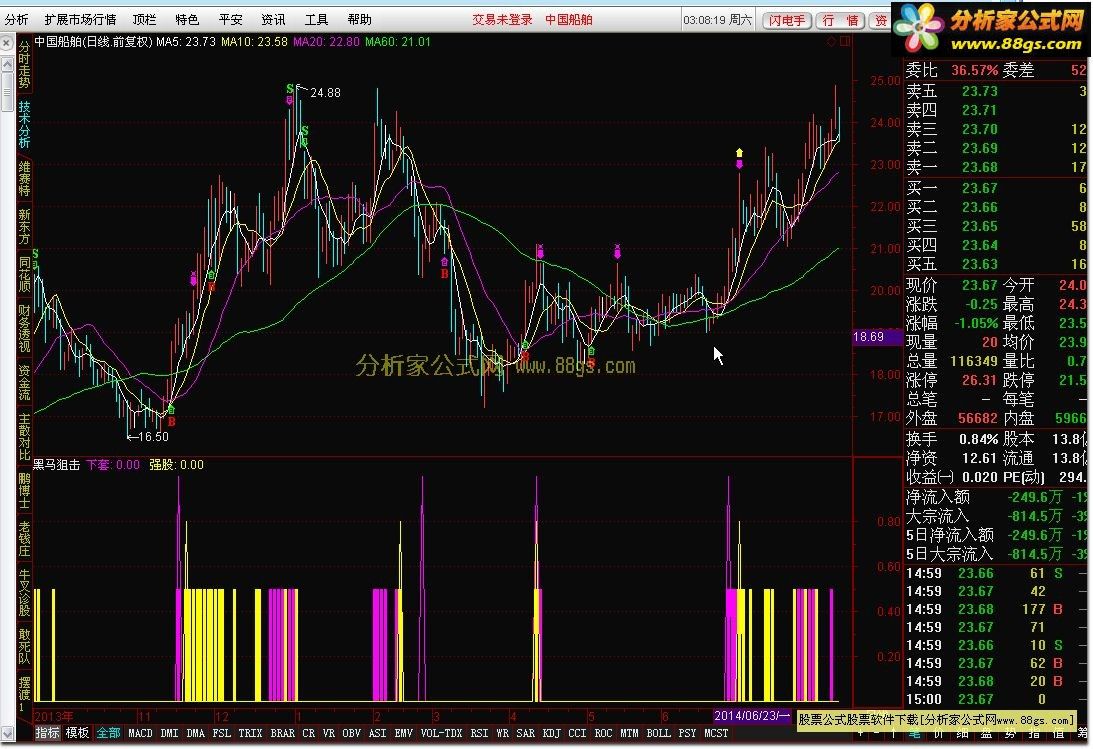Viewport: 1093px width, 749px height.
Task: Open the 特色 menu
Action: [187, 20]
